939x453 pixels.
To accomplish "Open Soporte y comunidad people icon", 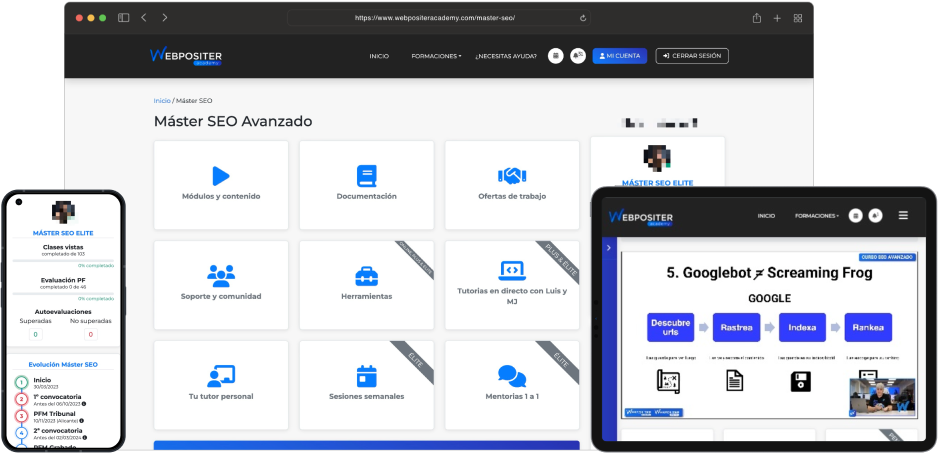I will pyautogui.click(x=221, y=275).
